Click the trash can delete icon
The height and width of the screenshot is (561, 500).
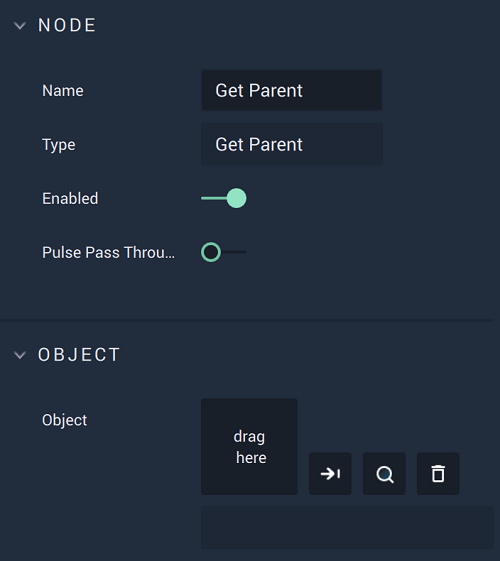(438, 473)
